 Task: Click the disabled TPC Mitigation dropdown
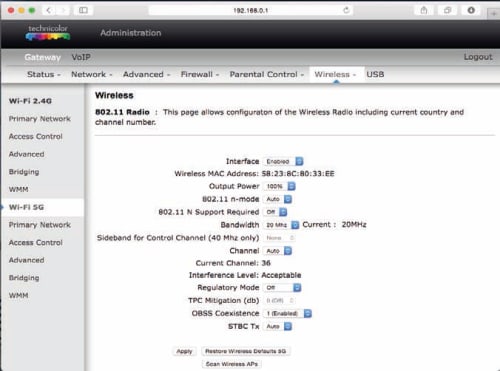[x=279, y=300]
